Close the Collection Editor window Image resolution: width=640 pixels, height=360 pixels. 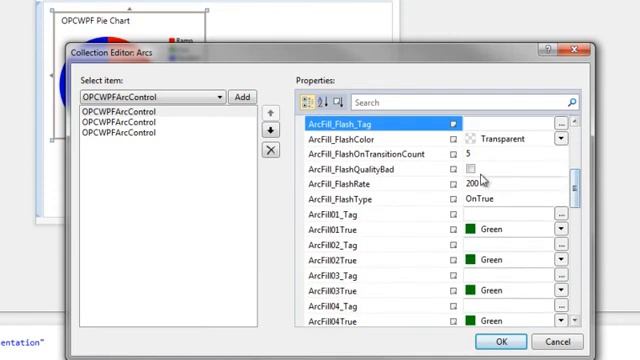point(574,49)
